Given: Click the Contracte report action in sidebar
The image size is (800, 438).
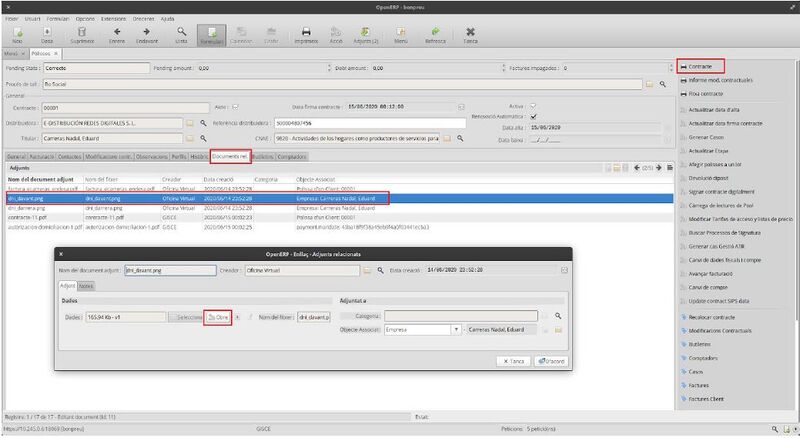Looking at the screenshot, I should tap(708, 66).
